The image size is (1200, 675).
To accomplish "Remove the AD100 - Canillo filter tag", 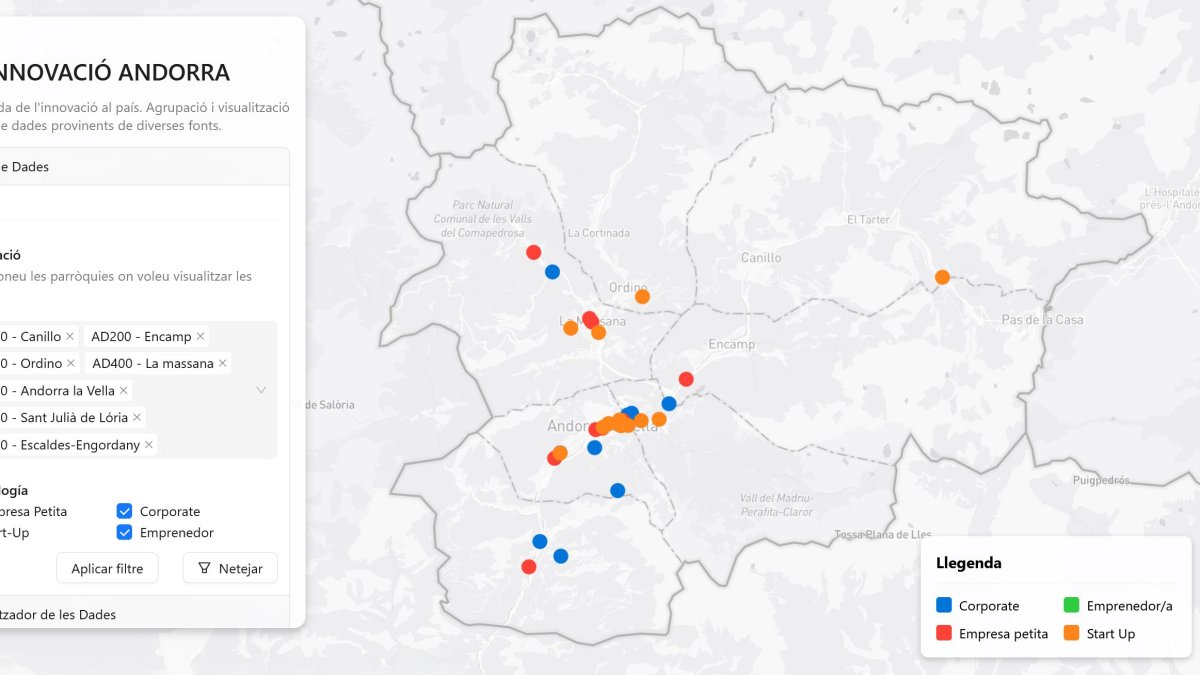I will 70,336.
